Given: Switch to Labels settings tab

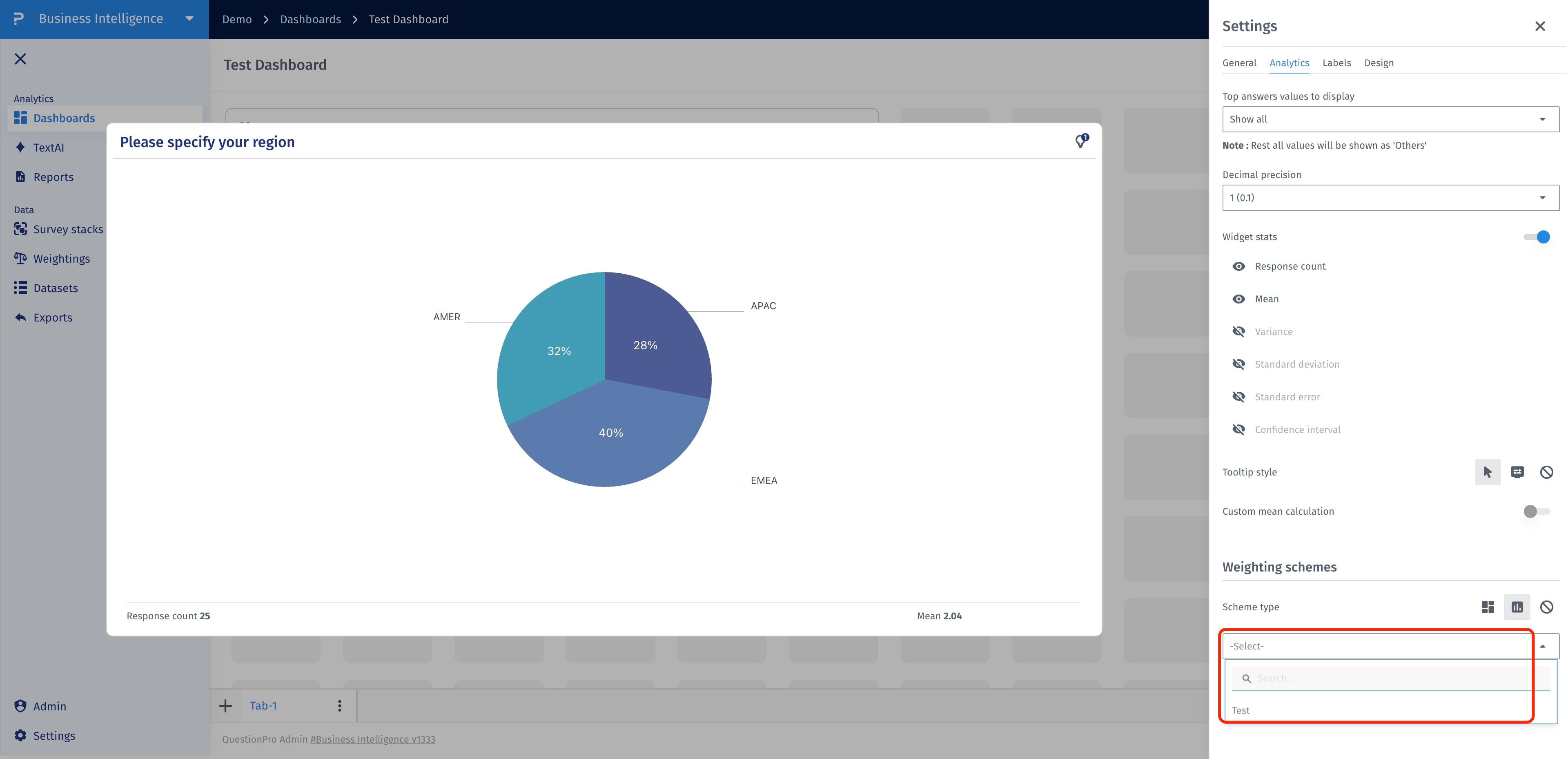Looking at the screenshot, I should point(1336,63).
